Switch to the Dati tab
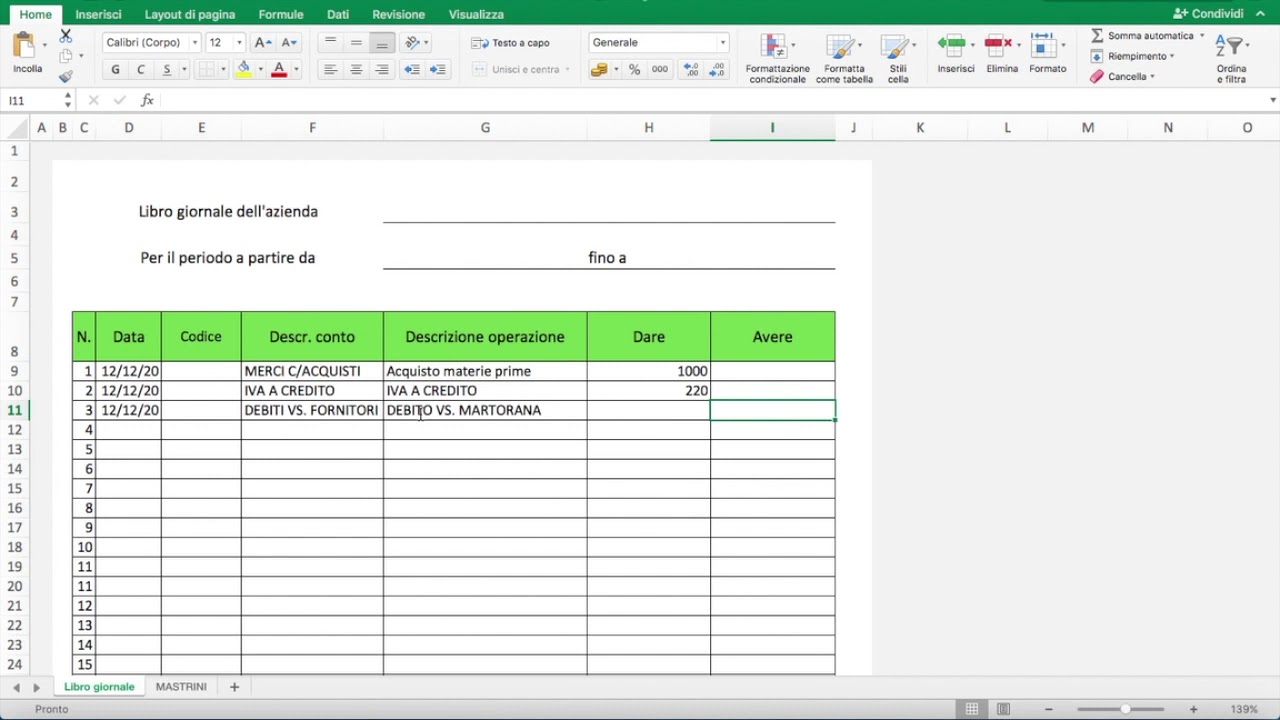This screenshot has width=1280, height=720. pyautogui.click(x=338, y=14)
